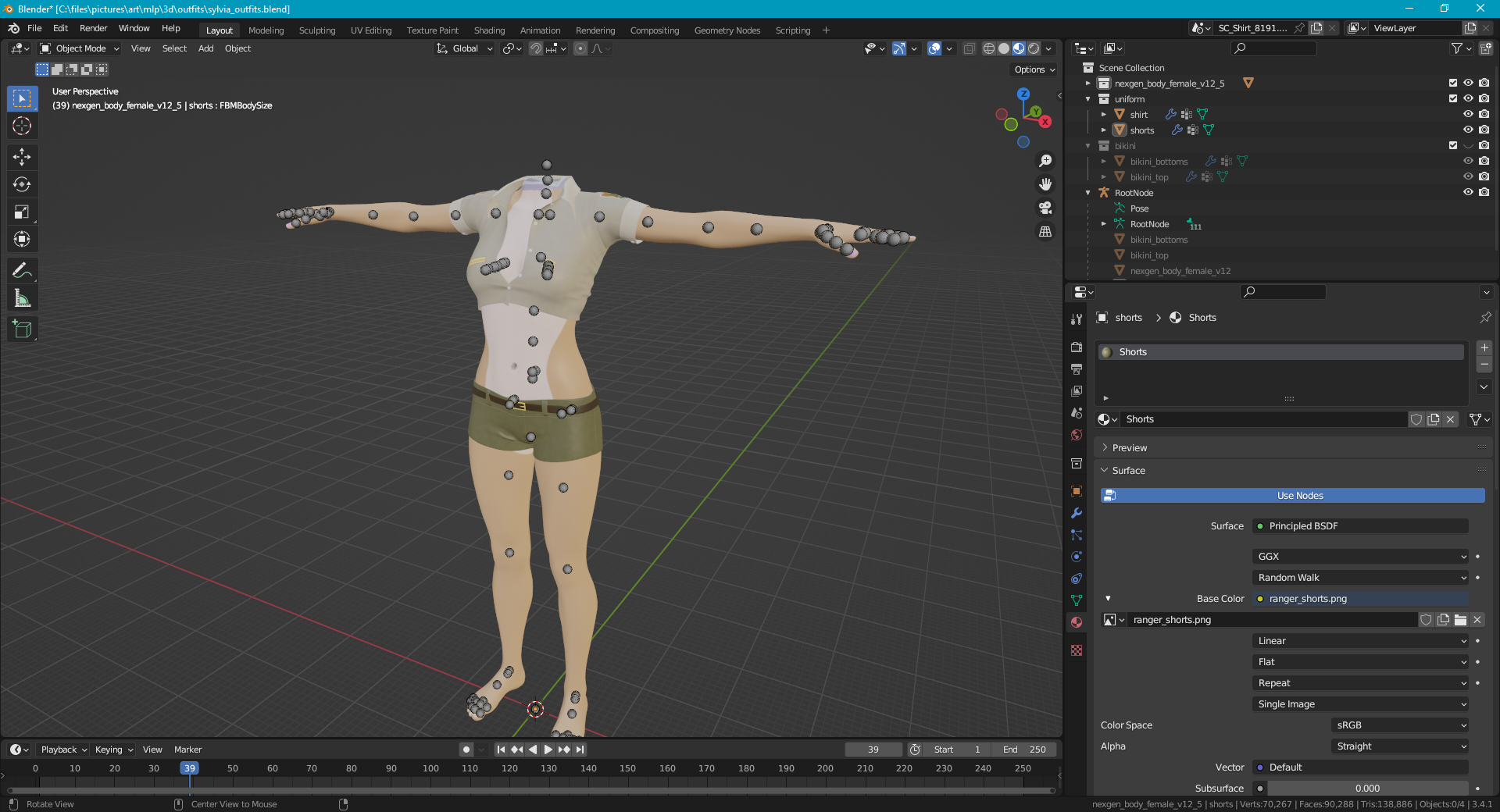The image size is (1500, 812).
Task: Click the viewport Options button
Action: pos(1034,69)
